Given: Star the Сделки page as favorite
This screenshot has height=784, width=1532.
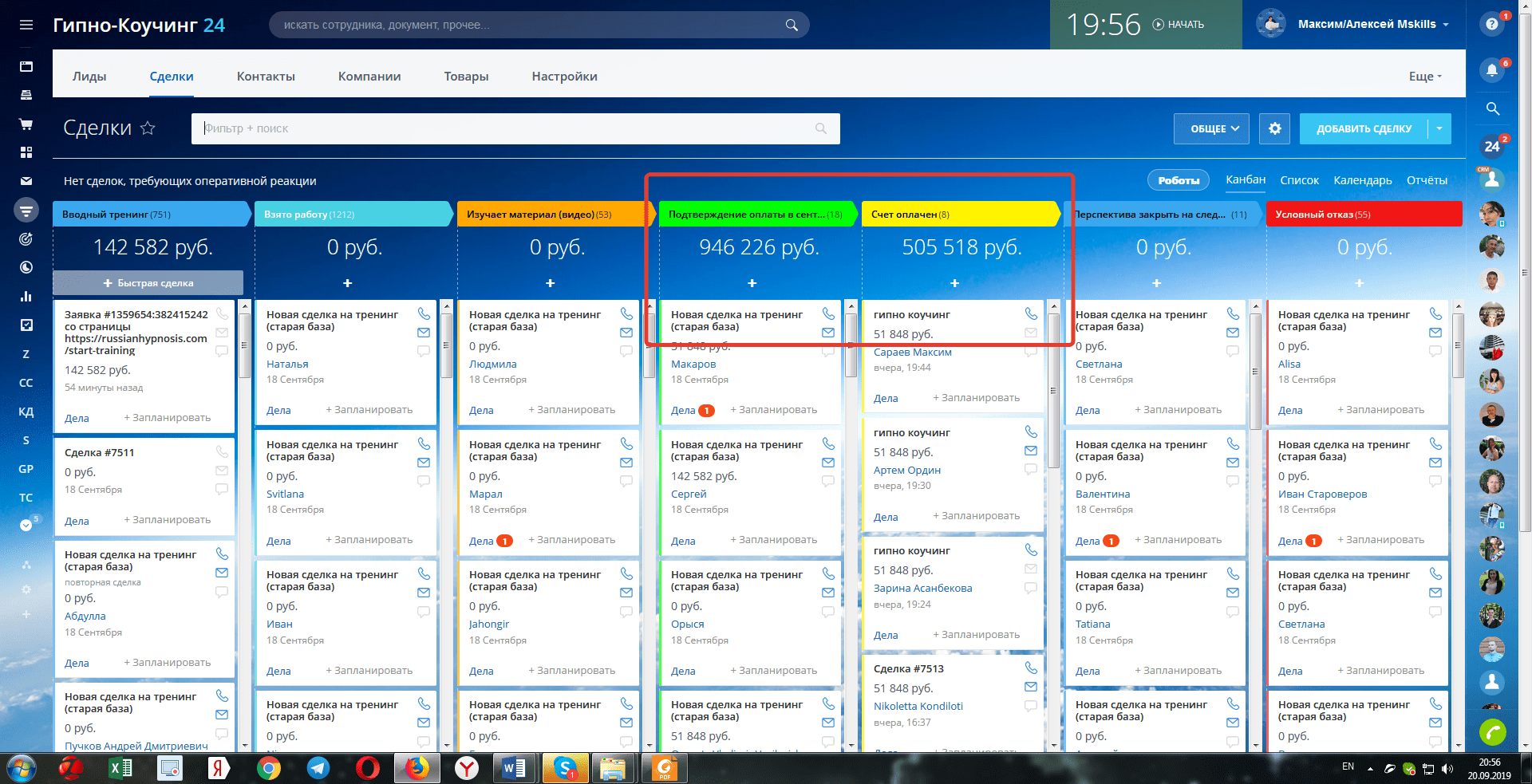Looking at the screenshot, I should pyautogui.click(x=148, y=128).
